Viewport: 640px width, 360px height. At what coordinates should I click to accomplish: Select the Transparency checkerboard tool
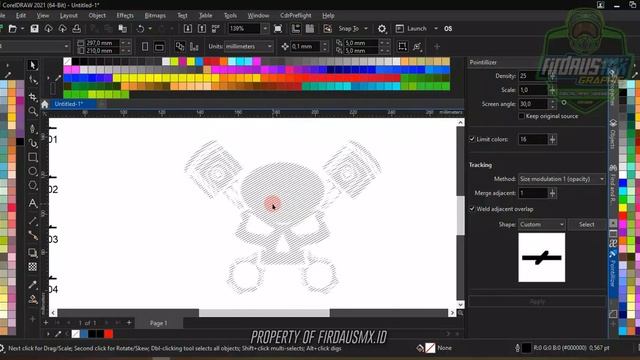[33, 267]
